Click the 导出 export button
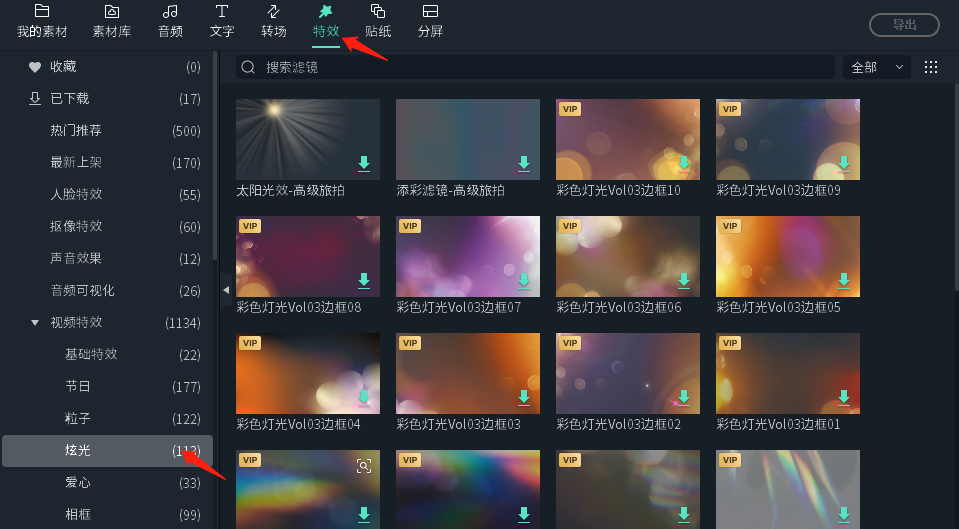The width and height of the screenshot is (959, 529). [x=904, y=24]
